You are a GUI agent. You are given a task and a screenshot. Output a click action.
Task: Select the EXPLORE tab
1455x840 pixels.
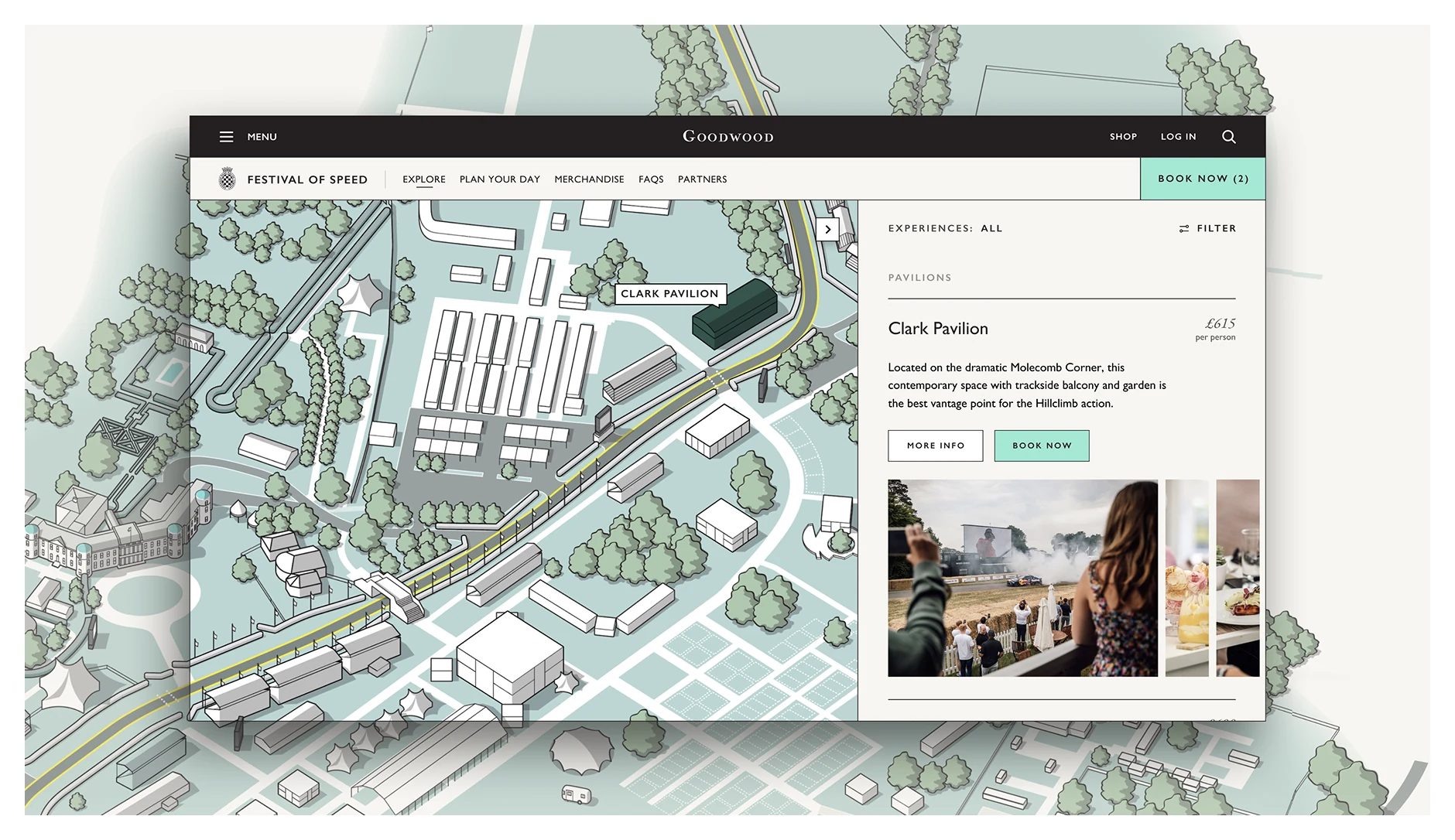[x=424, y=179]
